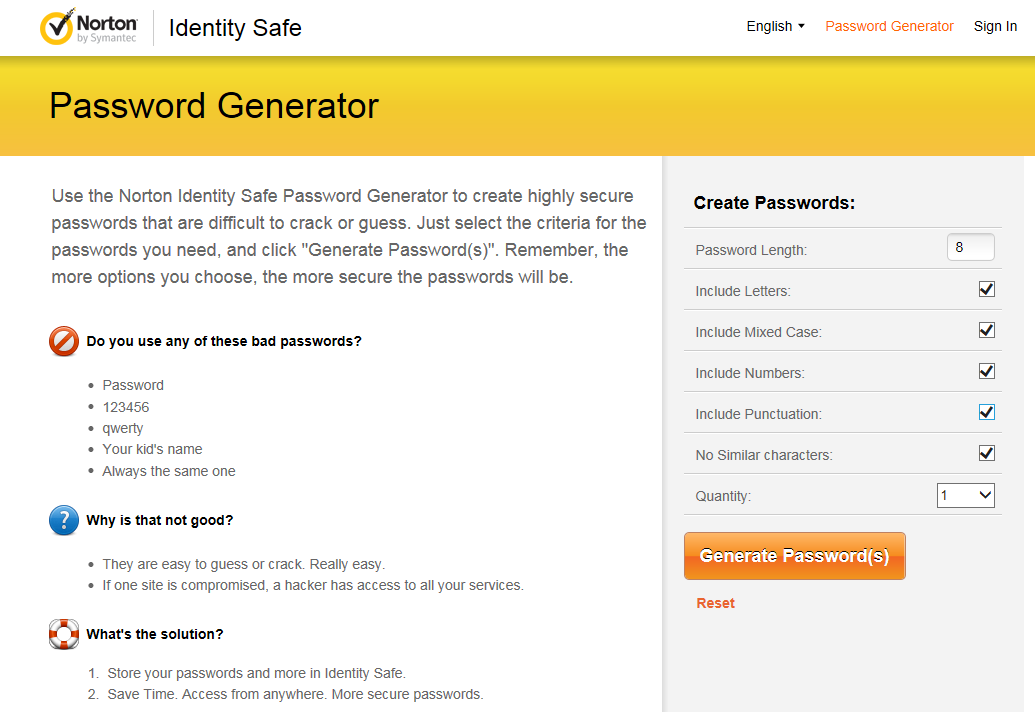Click the blue question mark icon
The image size is (1035, 712).
click(x=64, y=521)
